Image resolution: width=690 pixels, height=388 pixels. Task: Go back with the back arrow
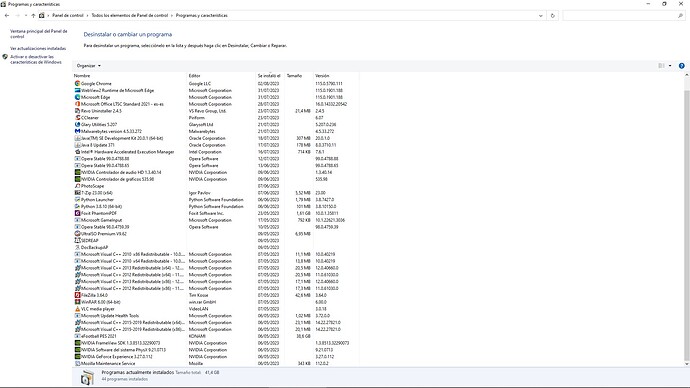pyautogui.click(x=7, y=15)
